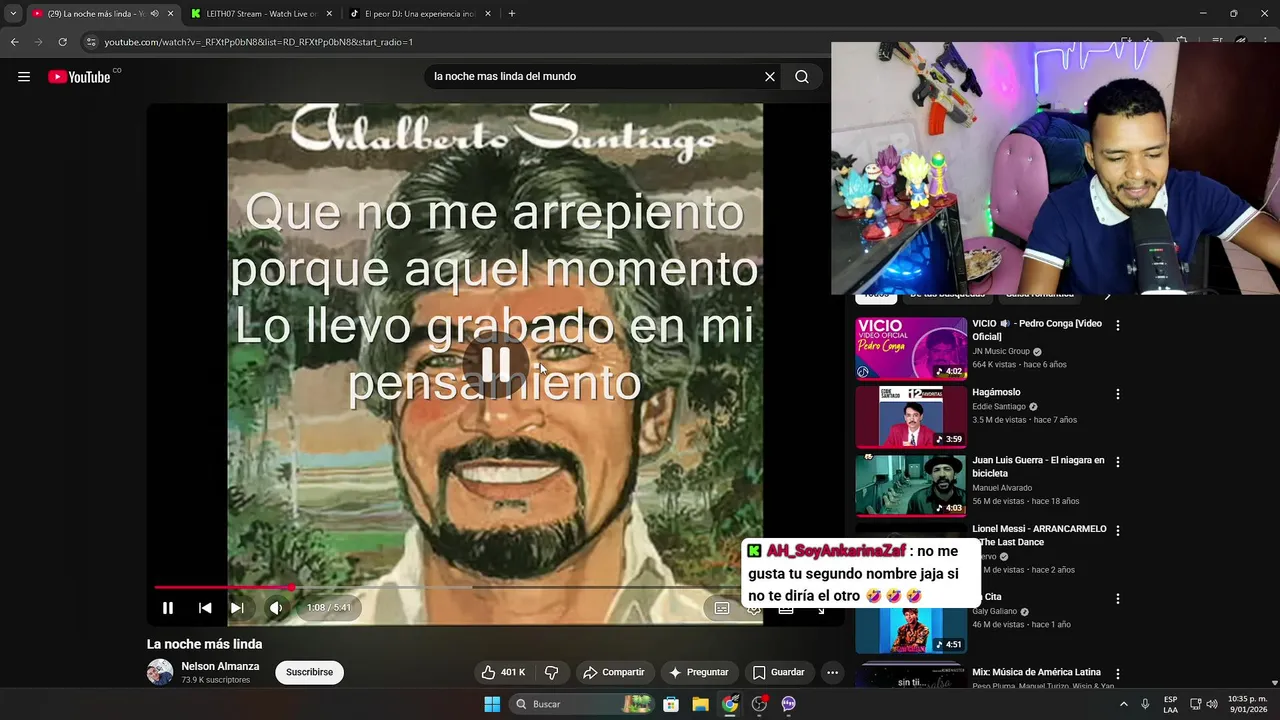Open the OBS icon on the taskbar

coord(759,704)
